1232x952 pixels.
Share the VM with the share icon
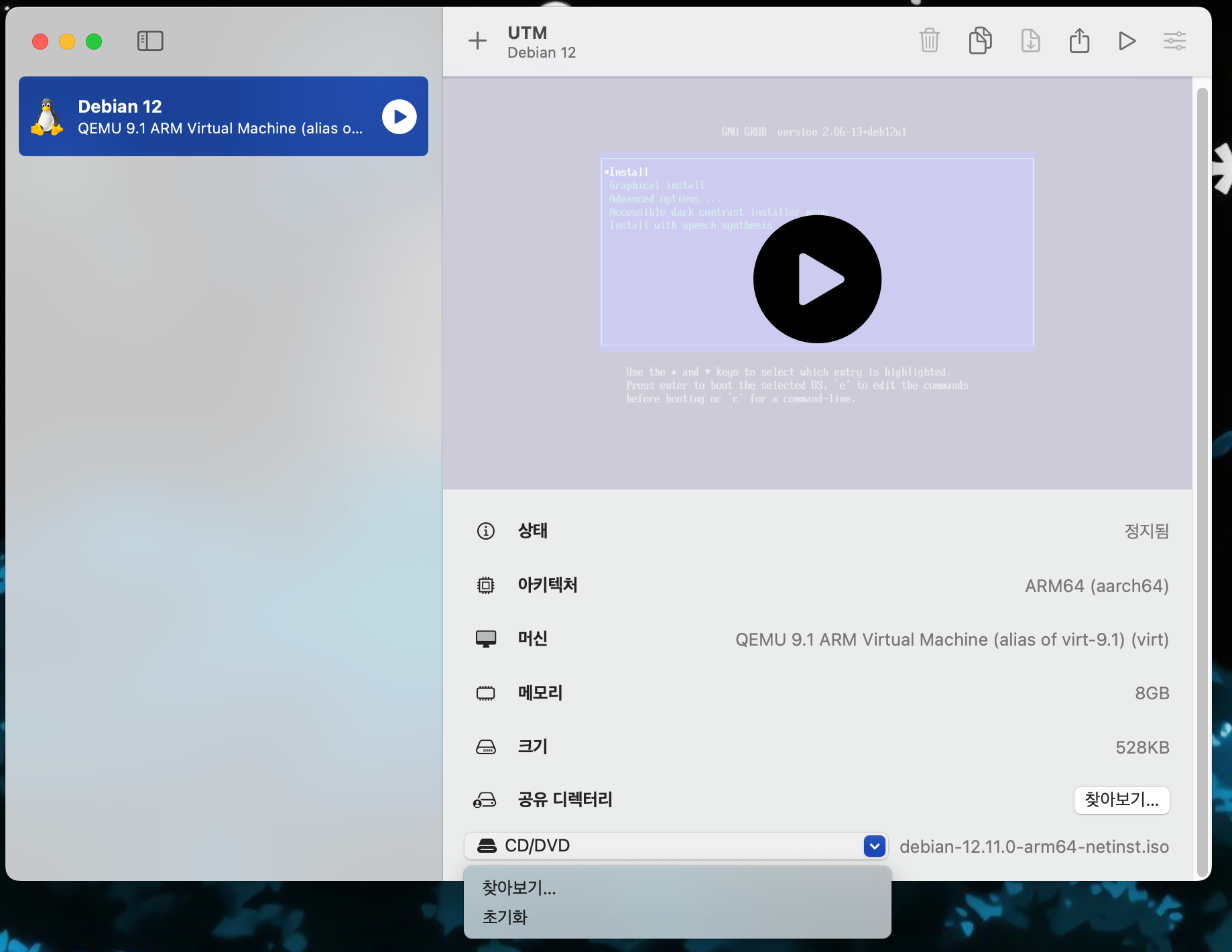tap(1079, 41)
